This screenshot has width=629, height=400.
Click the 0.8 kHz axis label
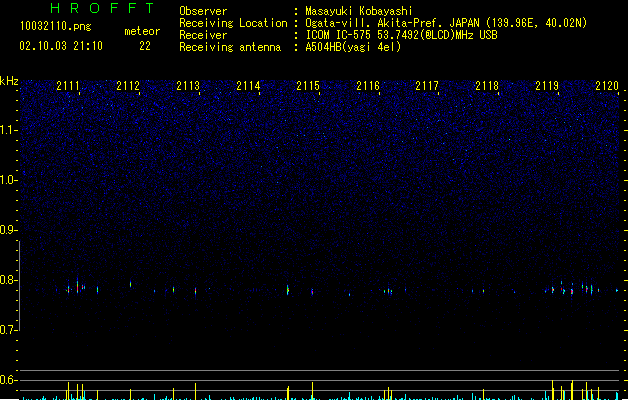[x=9, y=280]
